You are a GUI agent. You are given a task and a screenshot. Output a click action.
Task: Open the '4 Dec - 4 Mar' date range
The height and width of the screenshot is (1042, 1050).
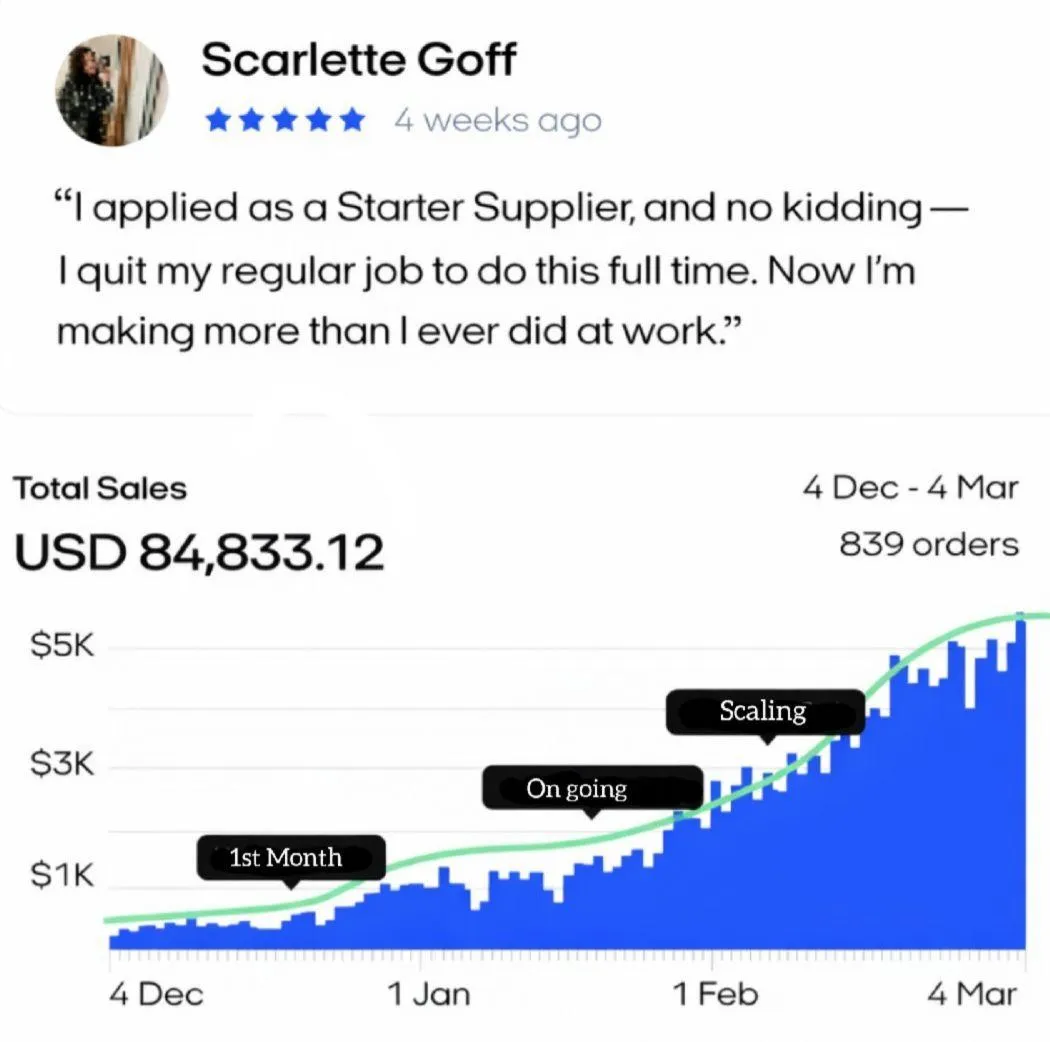point(909,488)
